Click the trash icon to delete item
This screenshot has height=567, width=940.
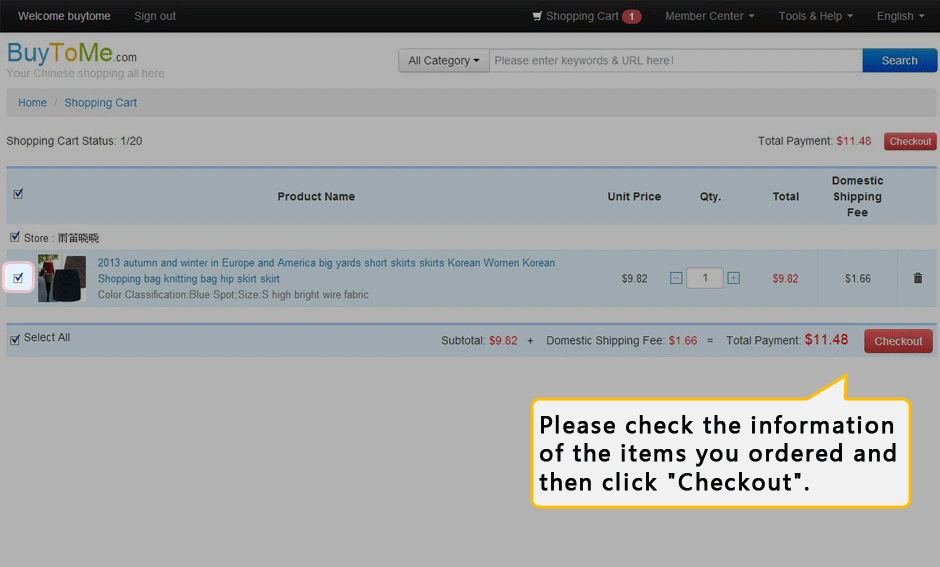918,278
